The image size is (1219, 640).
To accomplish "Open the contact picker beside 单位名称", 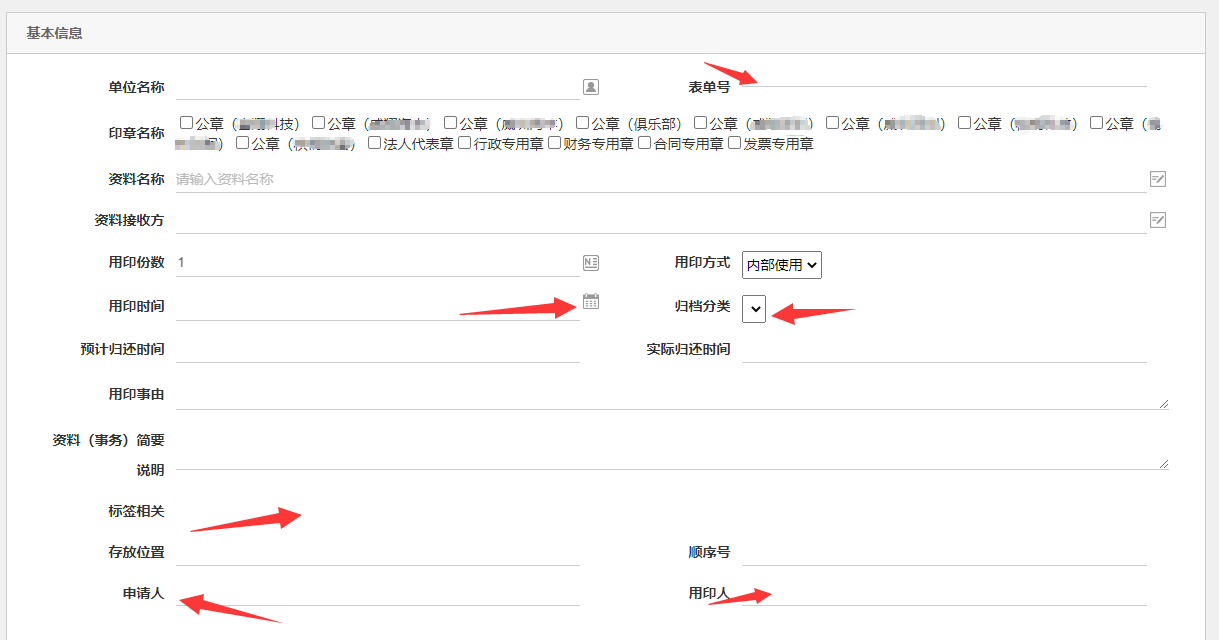I will [x=590, y=88].
